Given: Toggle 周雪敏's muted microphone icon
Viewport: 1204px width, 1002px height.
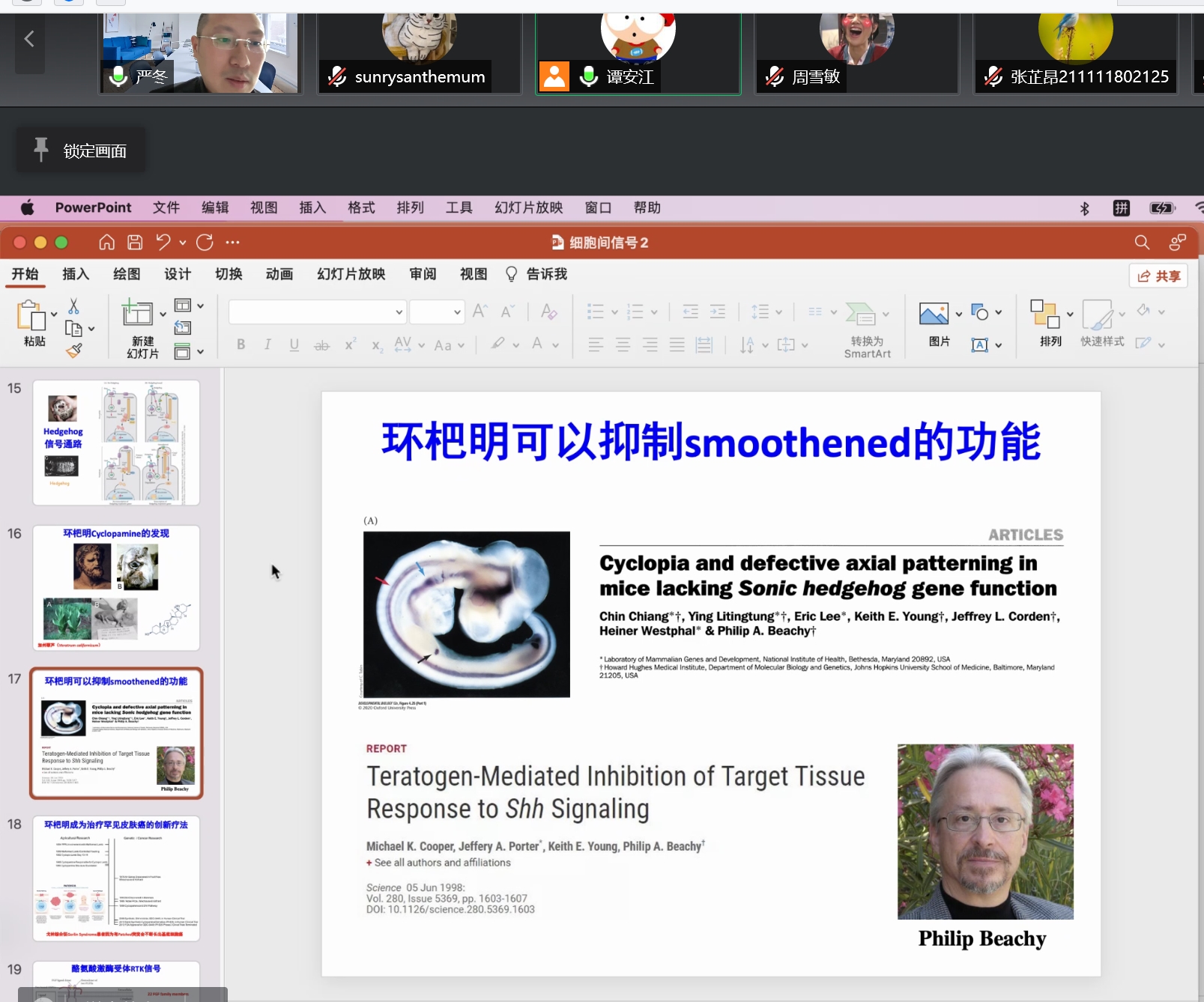Looking at the screenshot, I should (x=775, y=76).
